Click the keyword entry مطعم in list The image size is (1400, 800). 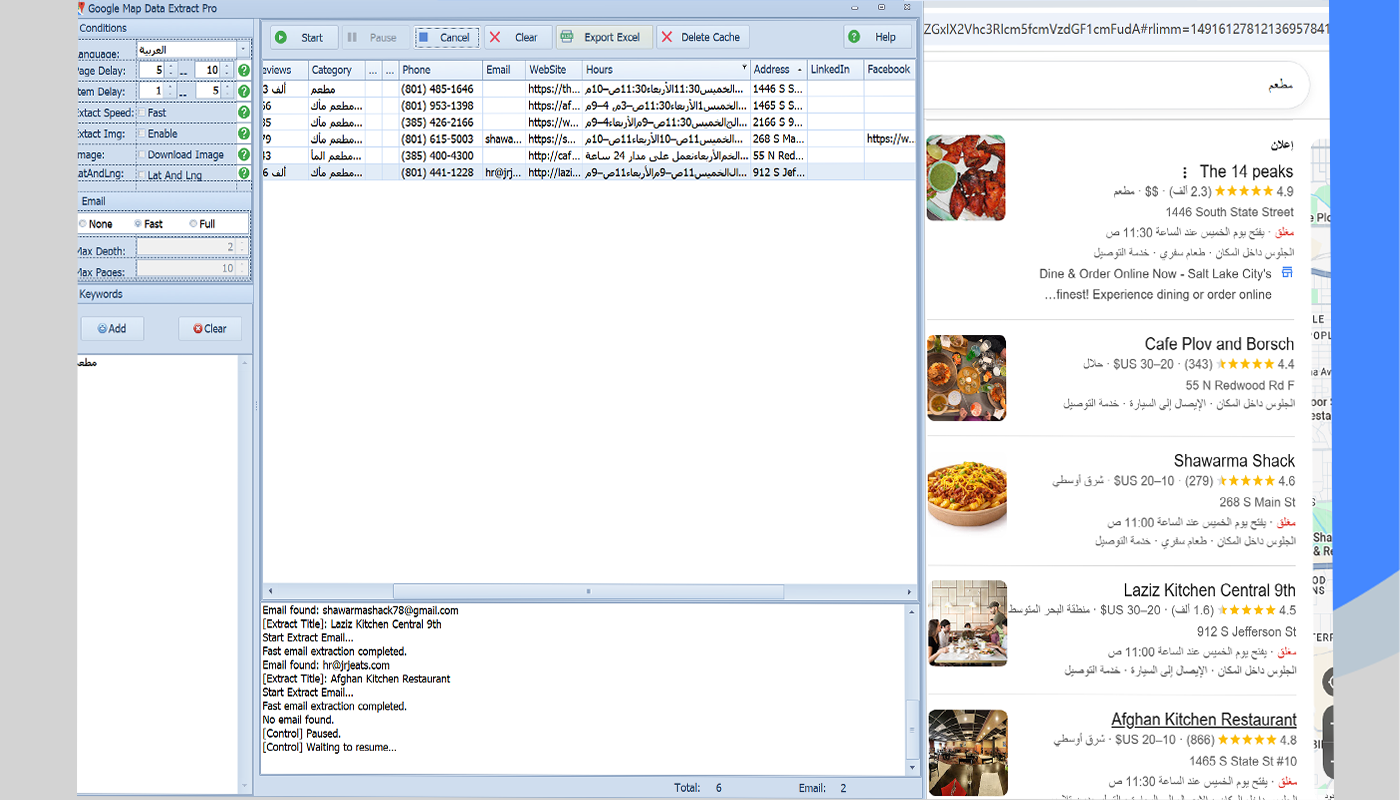pyautogui.click(x=87, y=363)
